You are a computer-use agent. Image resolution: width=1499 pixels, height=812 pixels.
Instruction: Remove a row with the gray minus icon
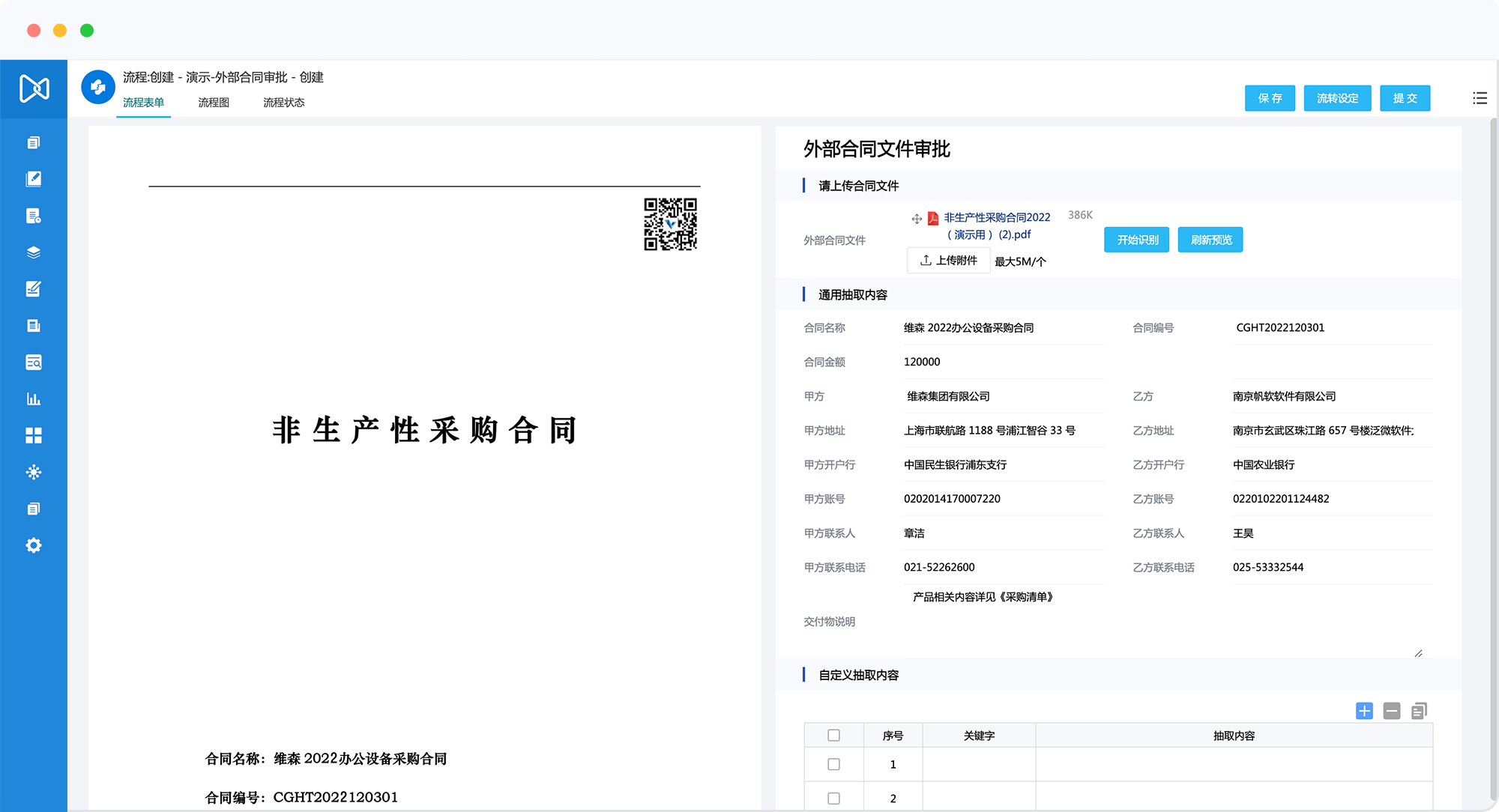(x=1392, y=711)
